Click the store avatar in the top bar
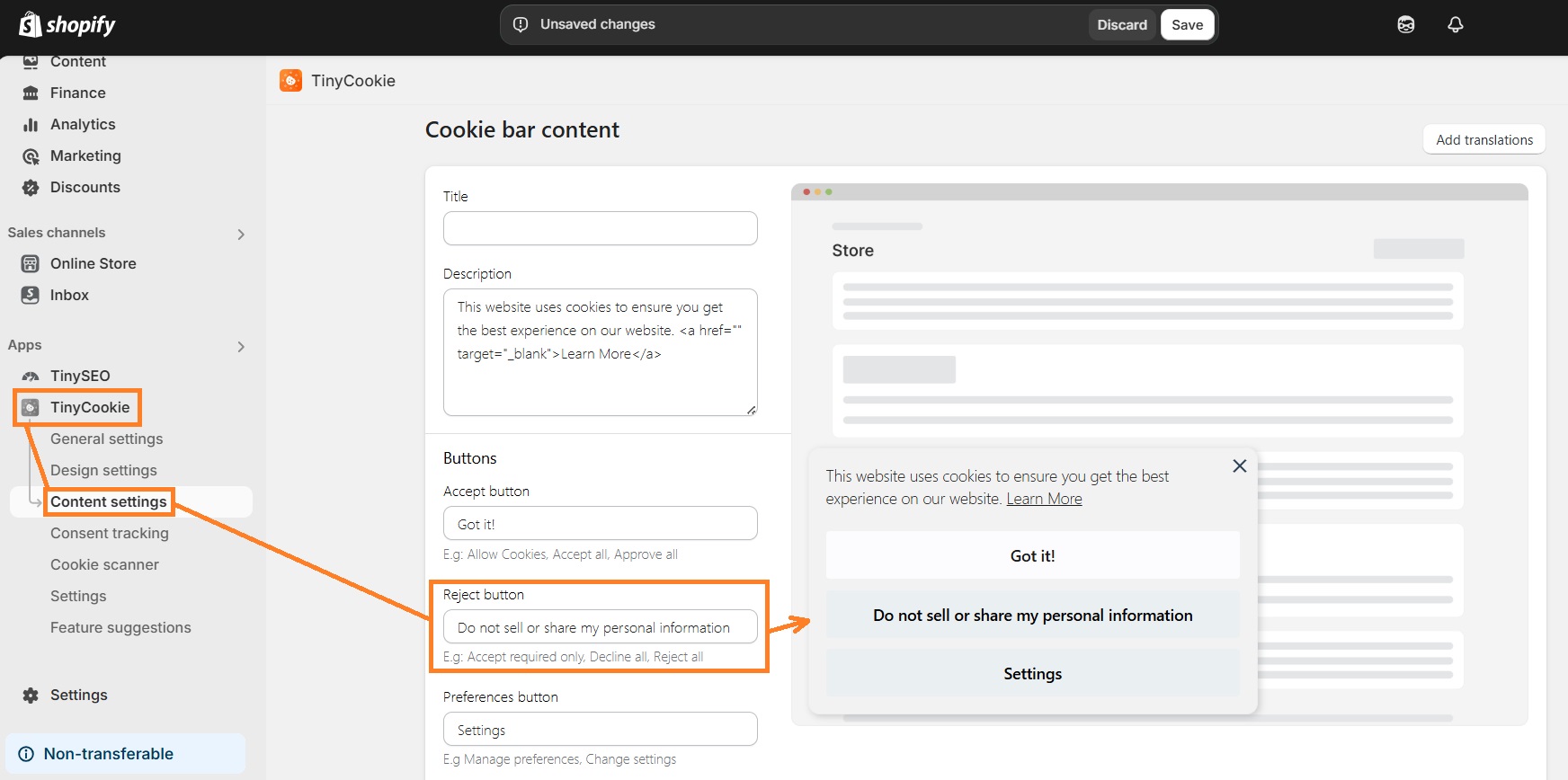Screen dimensions: 1568x780 pyautogui.click(x=1404, y=24)
